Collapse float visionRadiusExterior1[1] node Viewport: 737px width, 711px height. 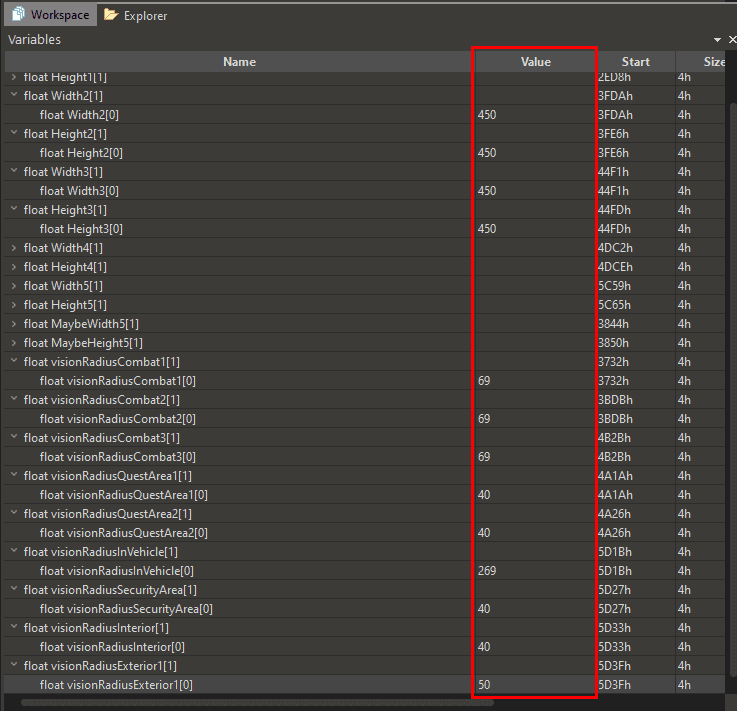14,665
